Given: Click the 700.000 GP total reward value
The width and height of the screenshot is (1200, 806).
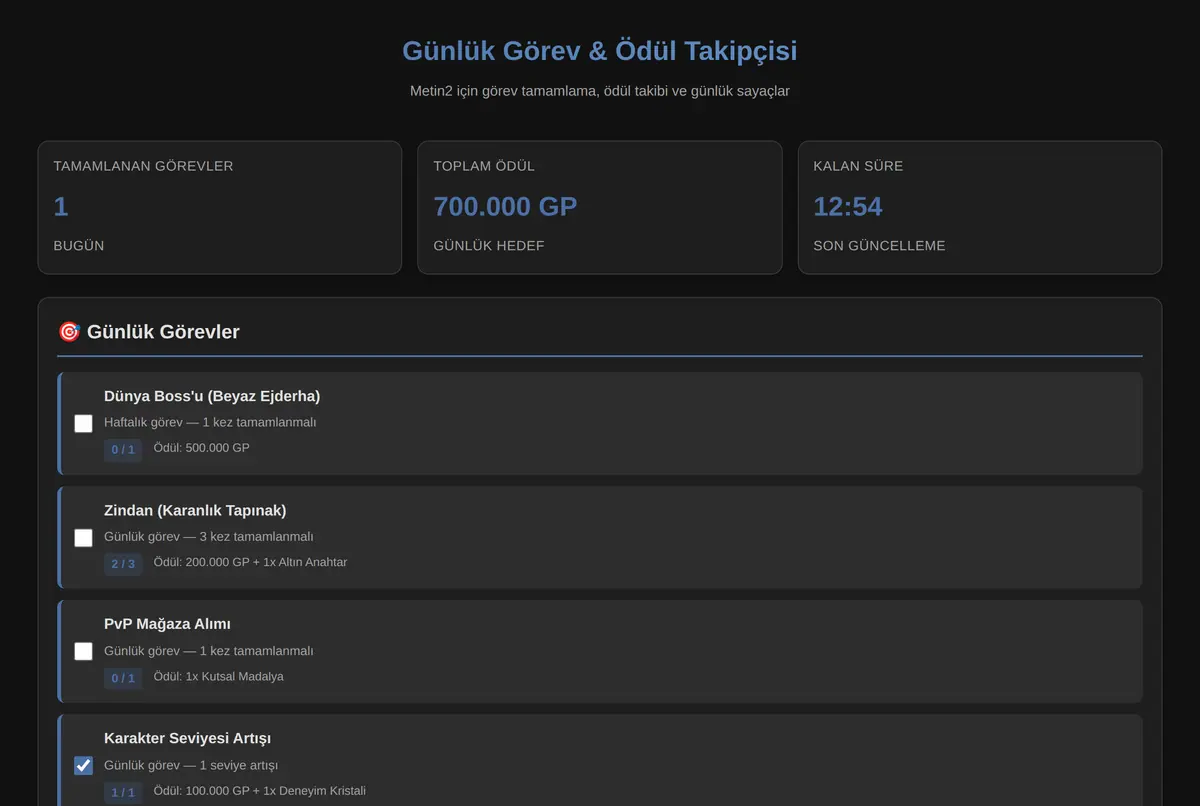Looking at the screenshot, I should point(505,206).
